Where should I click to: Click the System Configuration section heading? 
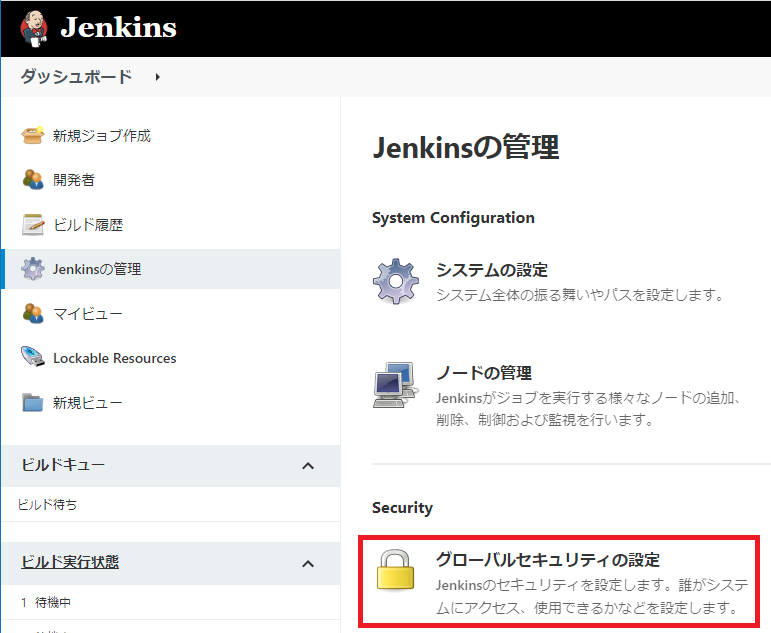click(453, 217)
